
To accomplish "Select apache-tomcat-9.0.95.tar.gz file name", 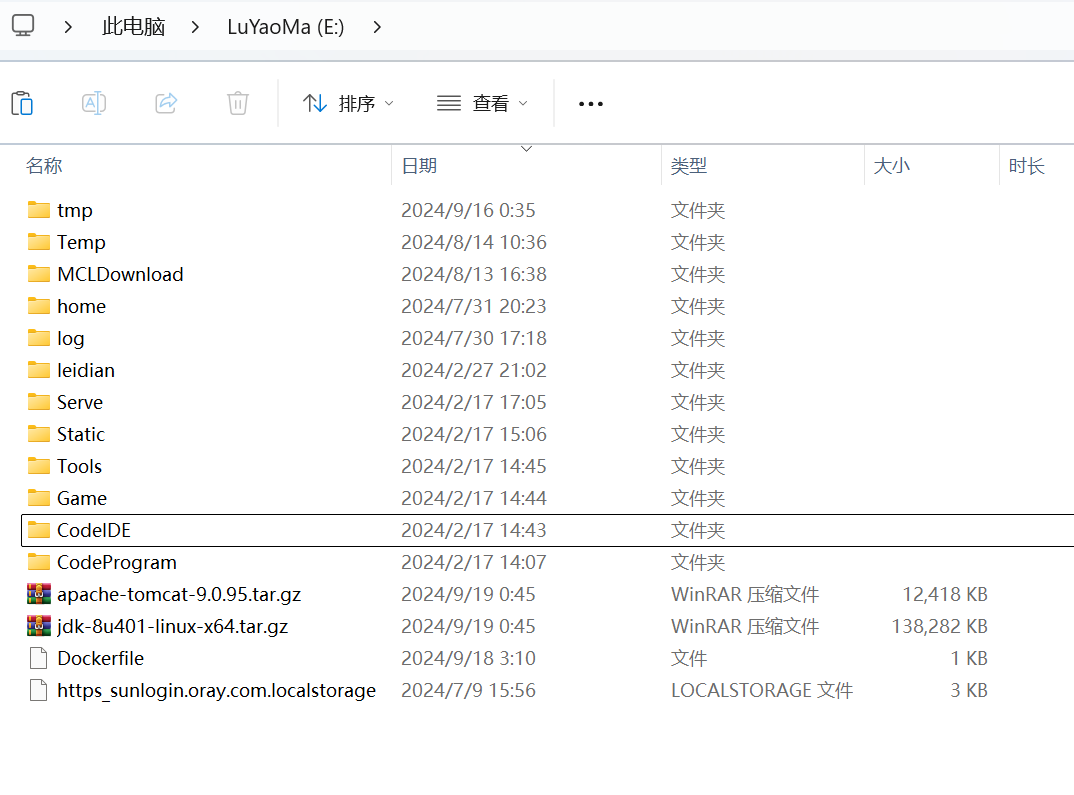I will point(179,594).
